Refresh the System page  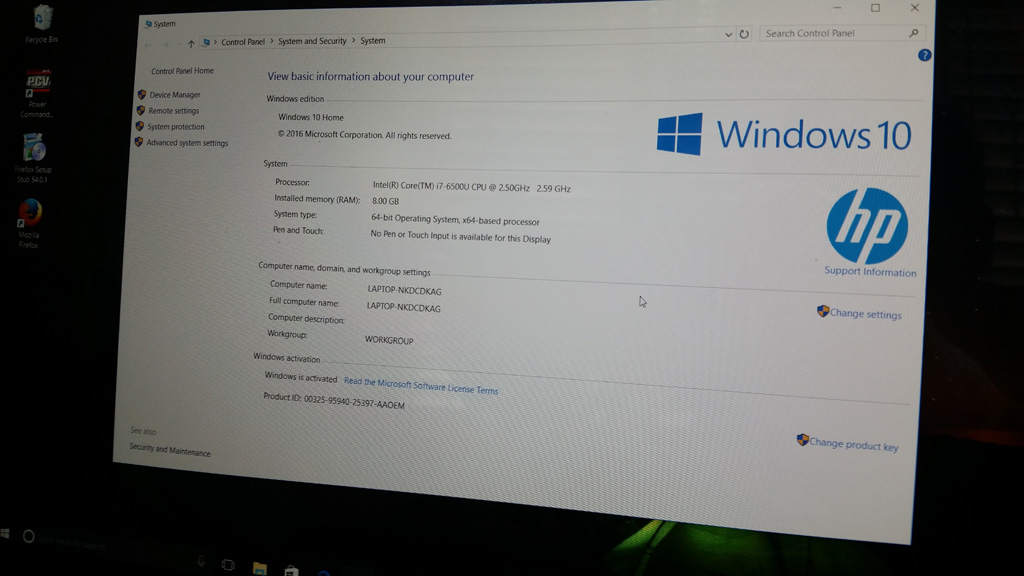pyautogui.click(x=744, y=34)
